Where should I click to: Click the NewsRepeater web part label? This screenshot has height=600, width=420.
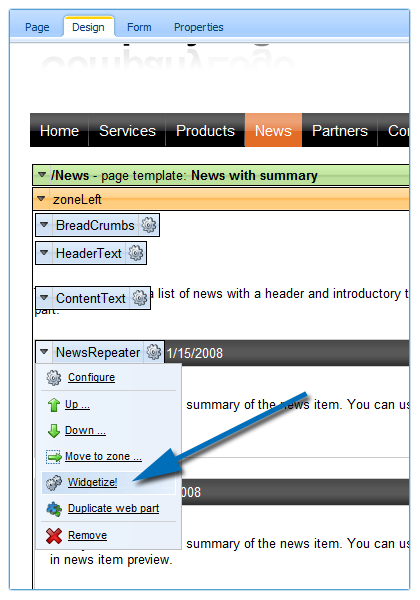tap(98, 352)
